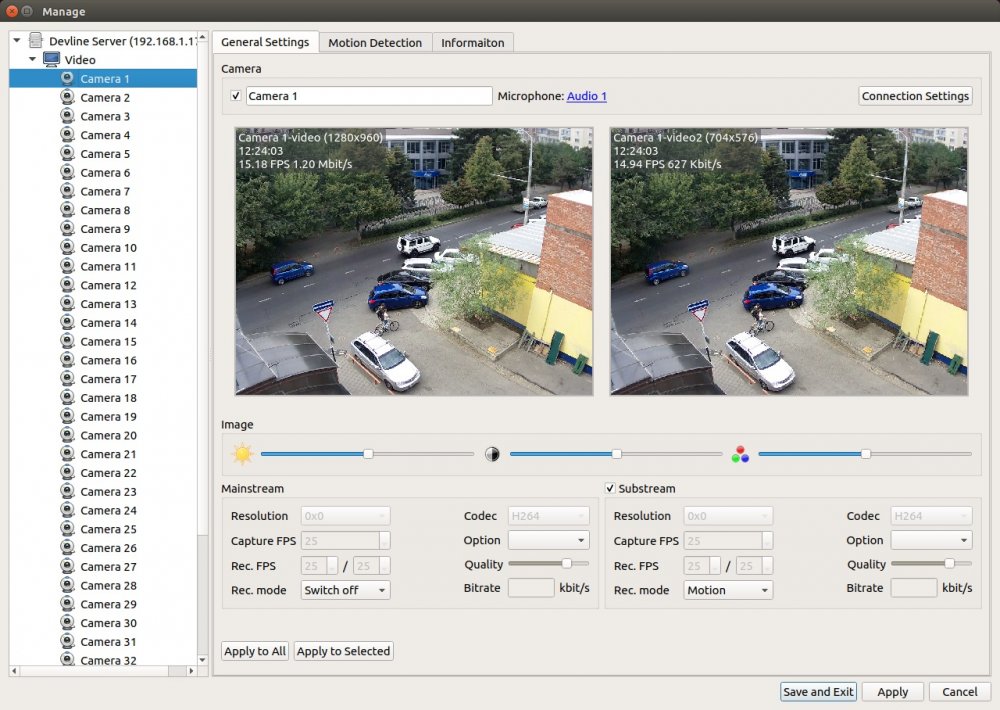Switch to the General Settings tab
Viewport: 1000px width, 710px height.
coord(265,42)
